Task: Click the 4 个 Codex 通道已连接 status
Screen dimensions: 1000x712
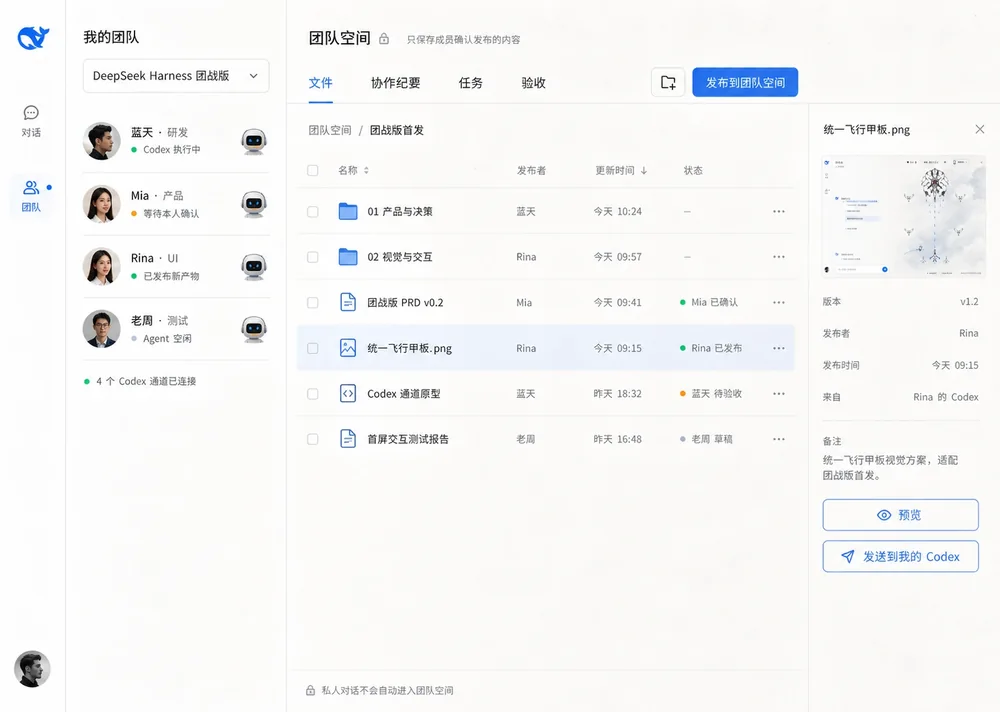Action: click(140, 381)
